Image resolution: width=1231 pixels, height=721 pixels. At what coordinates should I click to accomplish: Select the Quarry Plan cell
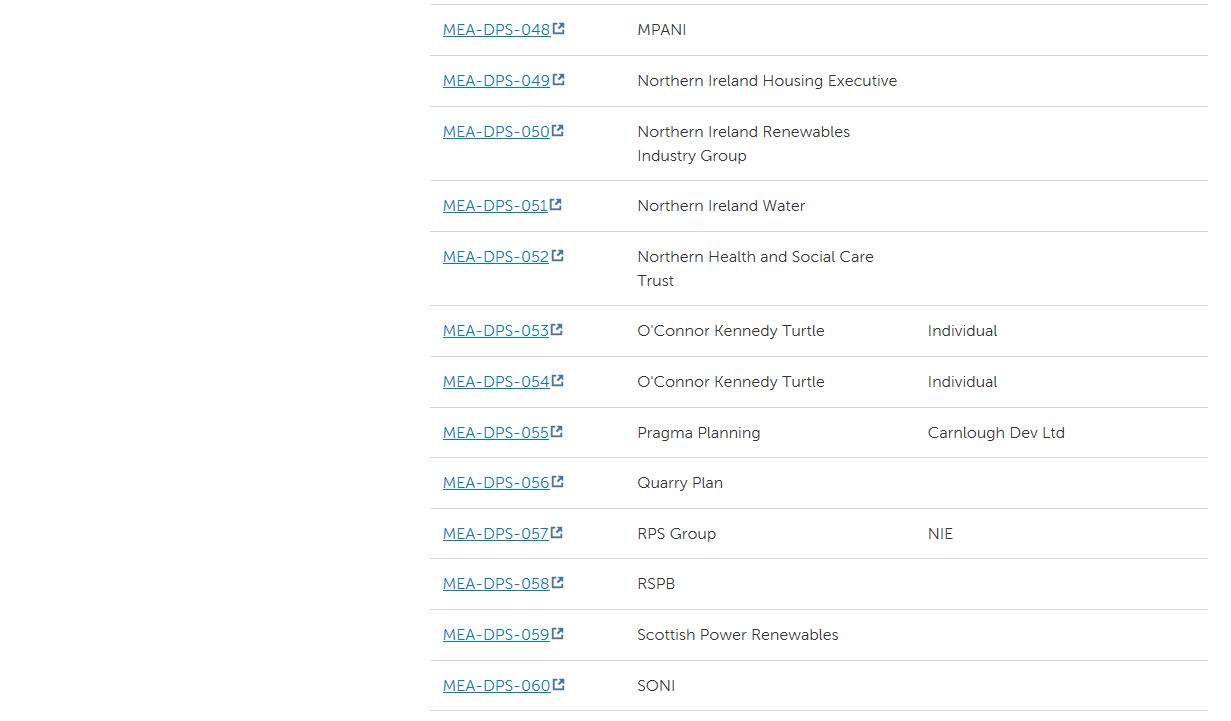(680, 483)
